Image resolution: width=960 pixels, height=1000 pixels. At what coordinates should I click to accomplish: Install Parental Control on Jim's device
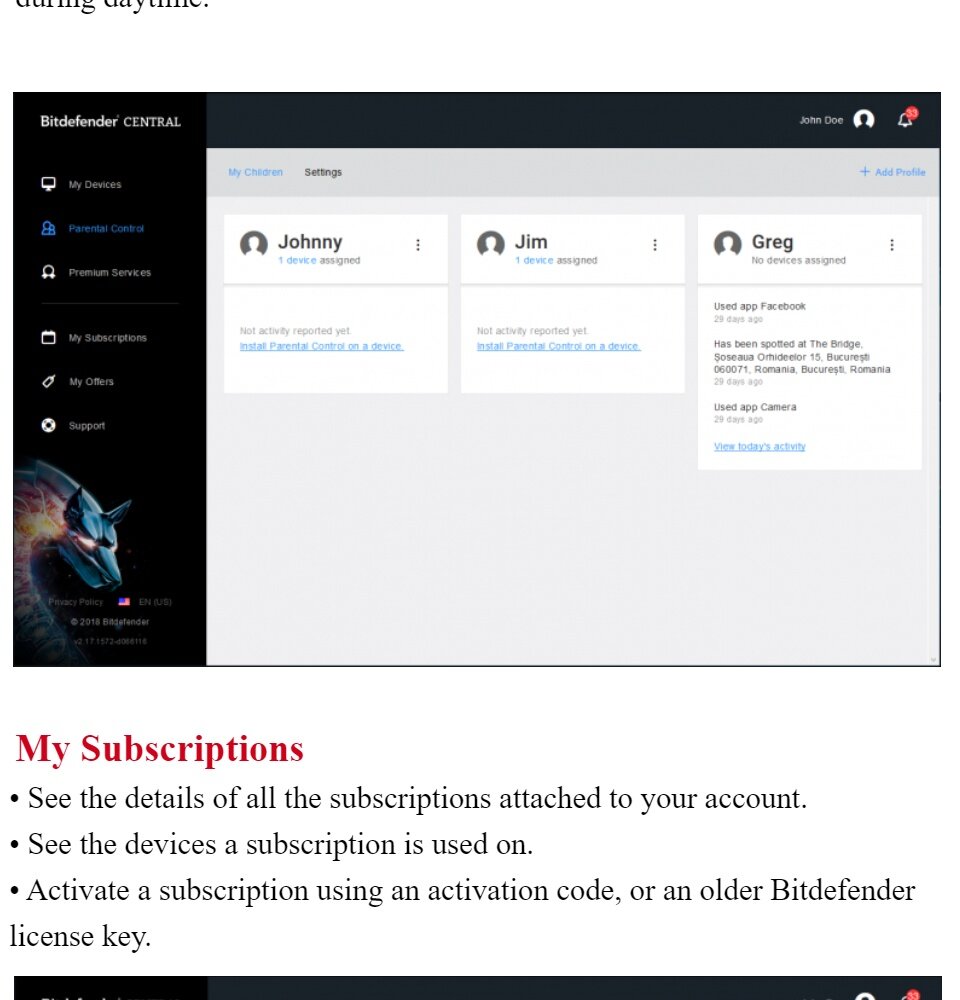(559, 346)
